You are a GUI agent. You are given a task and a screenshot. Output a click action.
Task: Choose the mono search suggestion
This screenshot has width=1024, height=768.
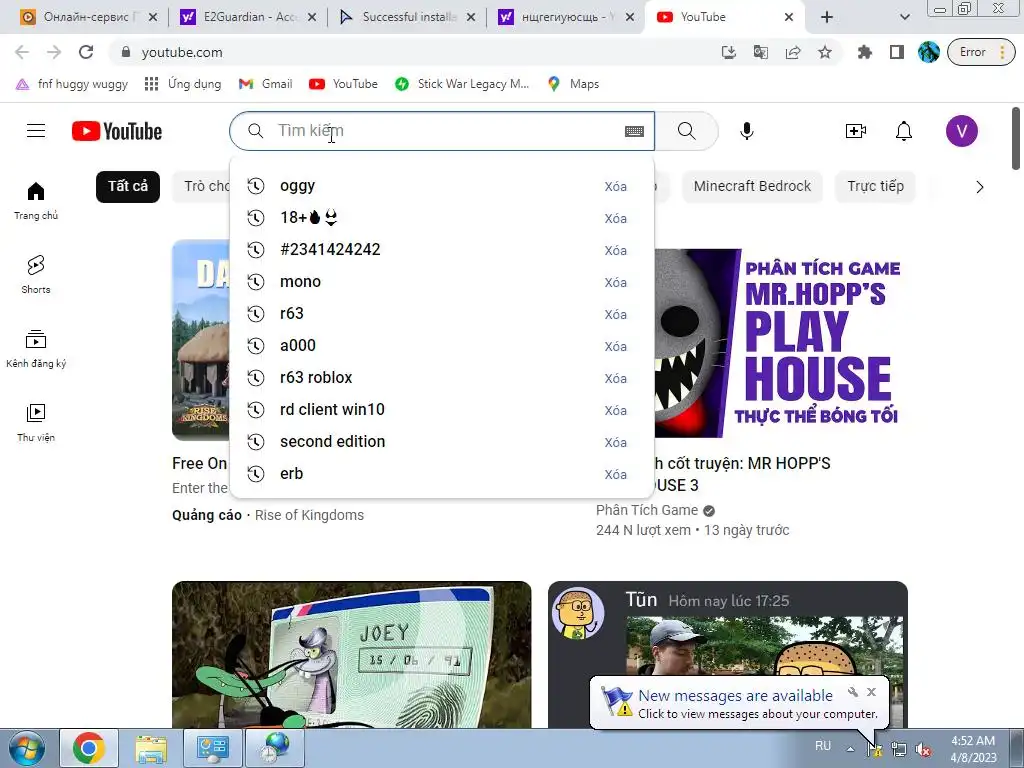point(442,282)
